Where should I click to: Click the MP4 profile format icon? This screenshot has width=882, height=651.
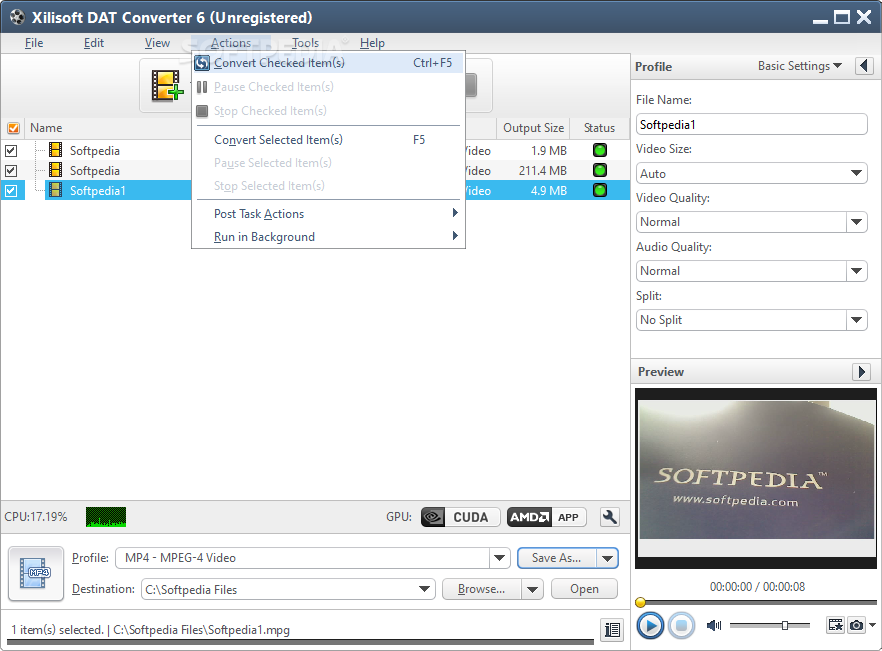click(x=35, y=573)
